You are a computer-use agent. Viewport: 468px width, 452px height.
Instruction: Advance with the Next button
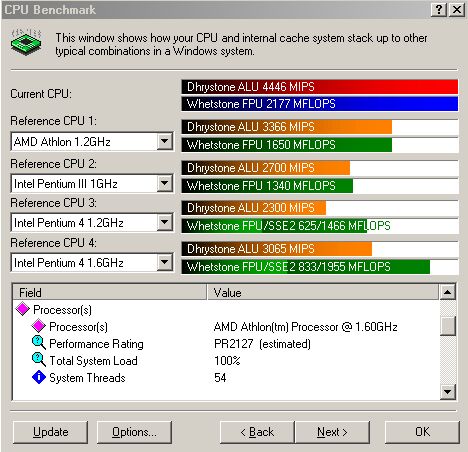pyautogui.click(x=332, y=432)
